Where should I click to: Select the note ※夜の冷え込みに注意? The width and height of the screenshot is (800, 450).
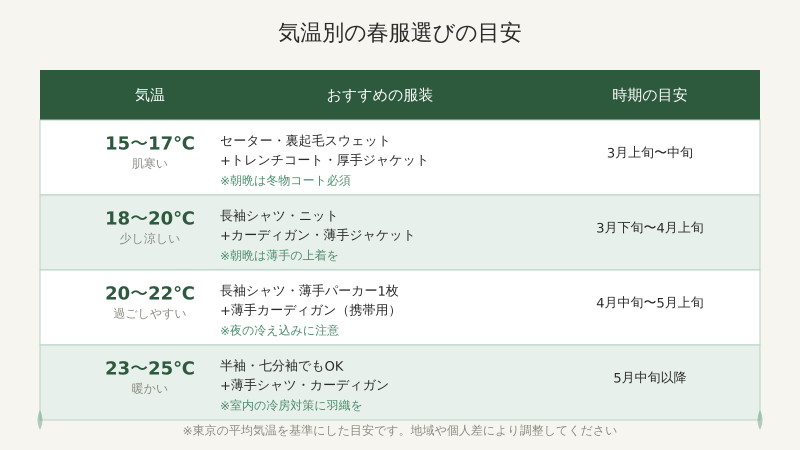[x=279, y=330]
